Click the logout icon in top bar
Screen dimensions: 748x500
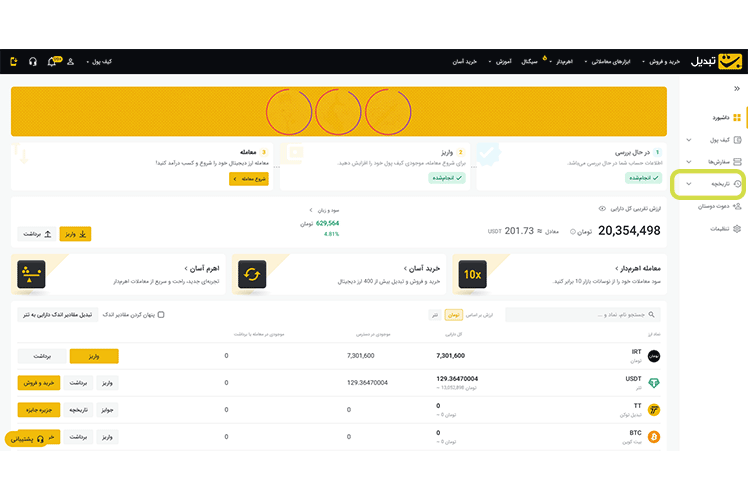pos(13,62)
